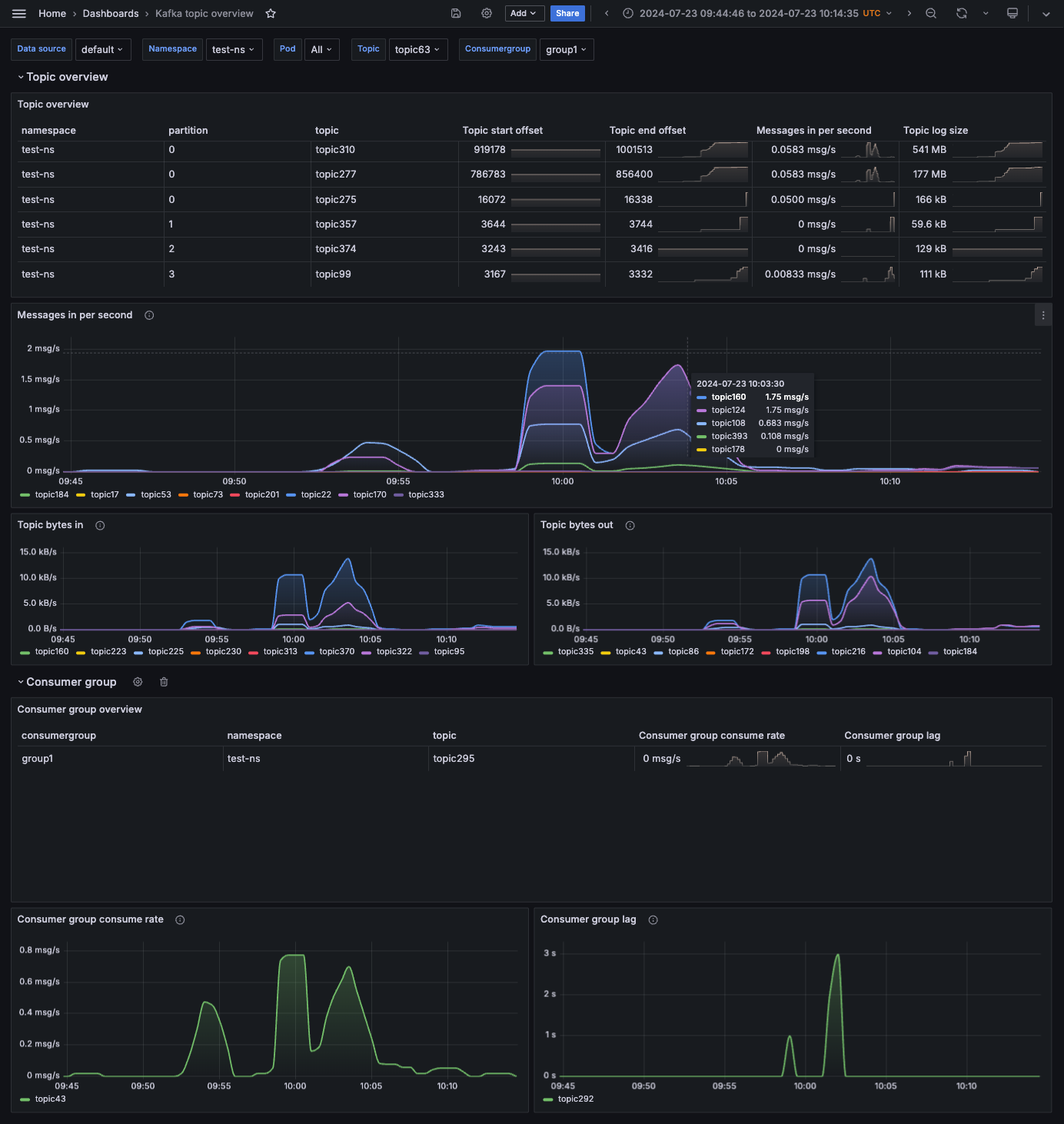Open the topic63 Topic dropdown

pyautogui.click(x=418, y=49)
